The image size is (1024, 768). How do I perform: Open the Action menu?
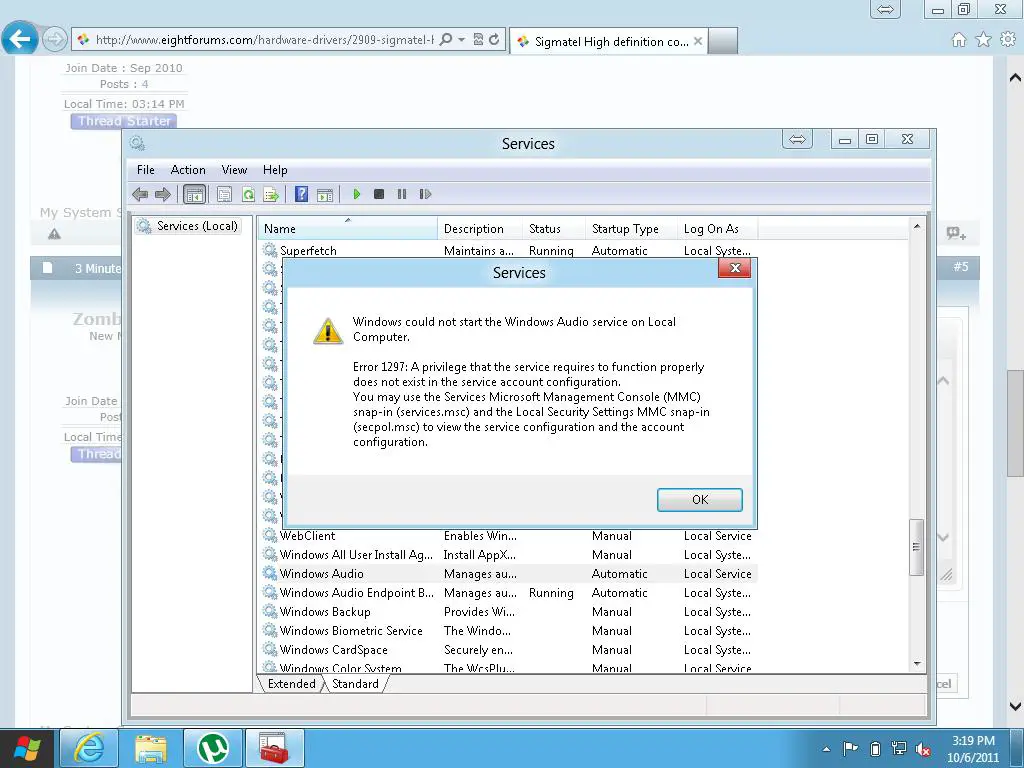point(187,170)
